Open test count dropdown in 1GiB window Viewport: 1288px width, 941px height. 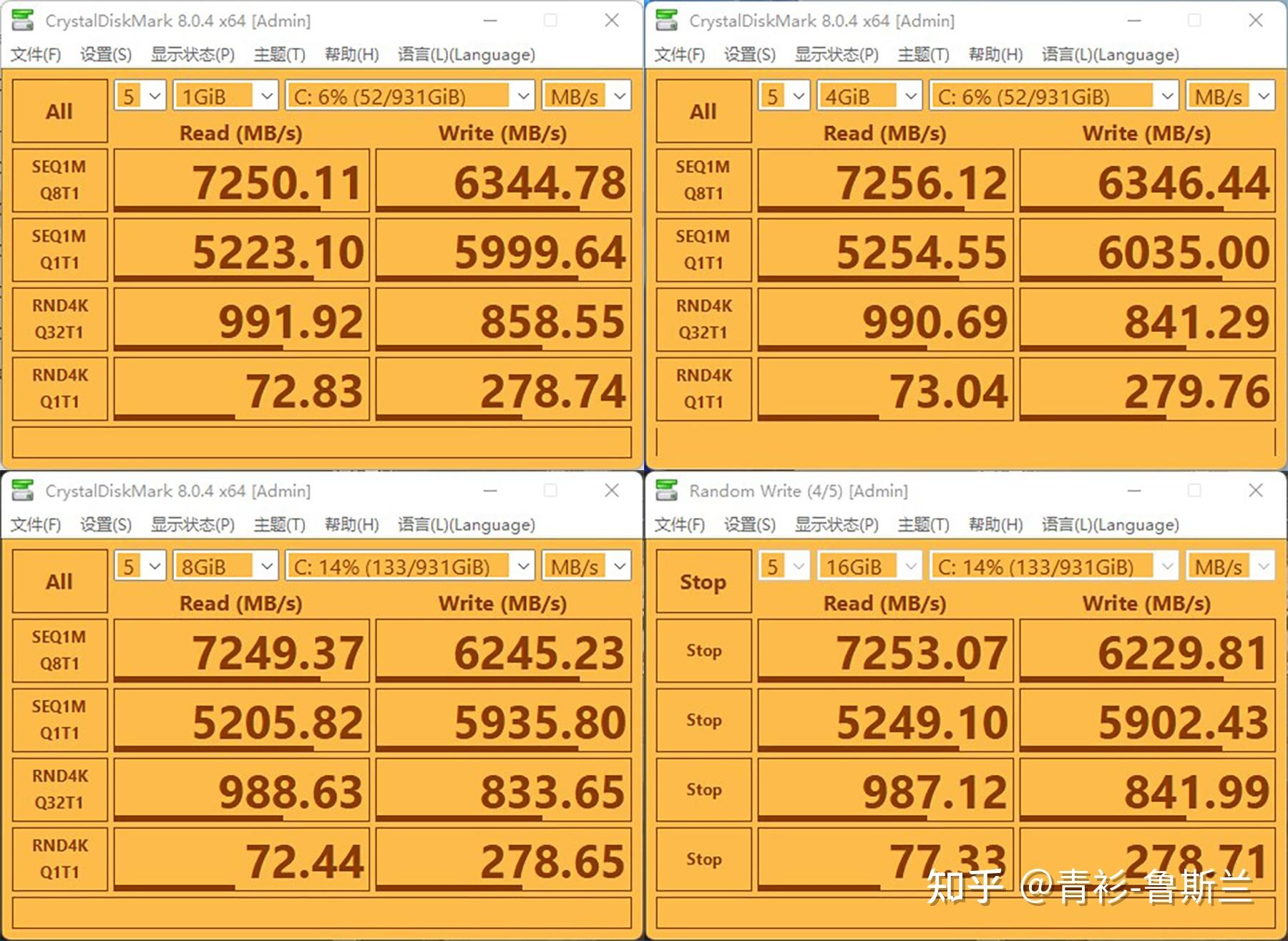point(140,96)
